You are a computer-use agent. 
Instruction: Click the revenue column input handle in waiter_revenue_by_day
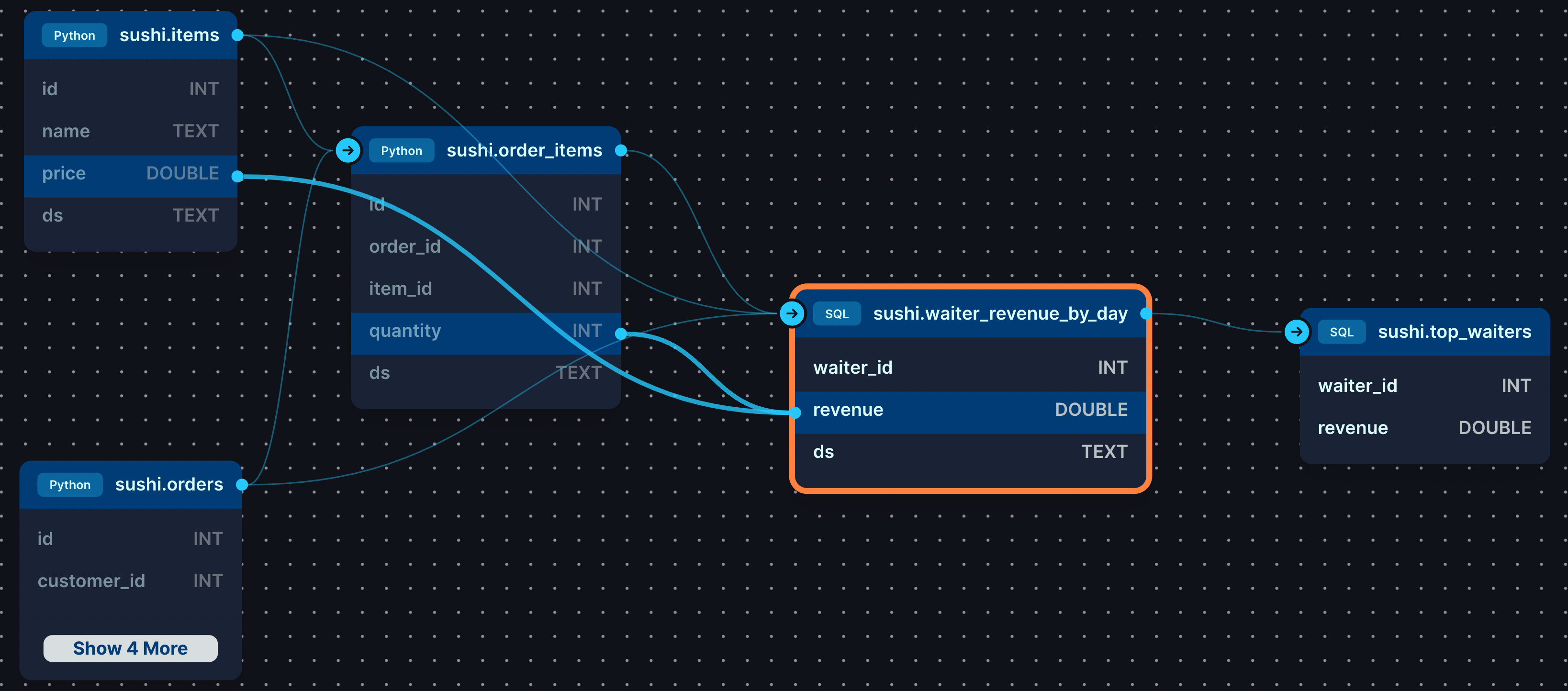[x=795, y=413]
